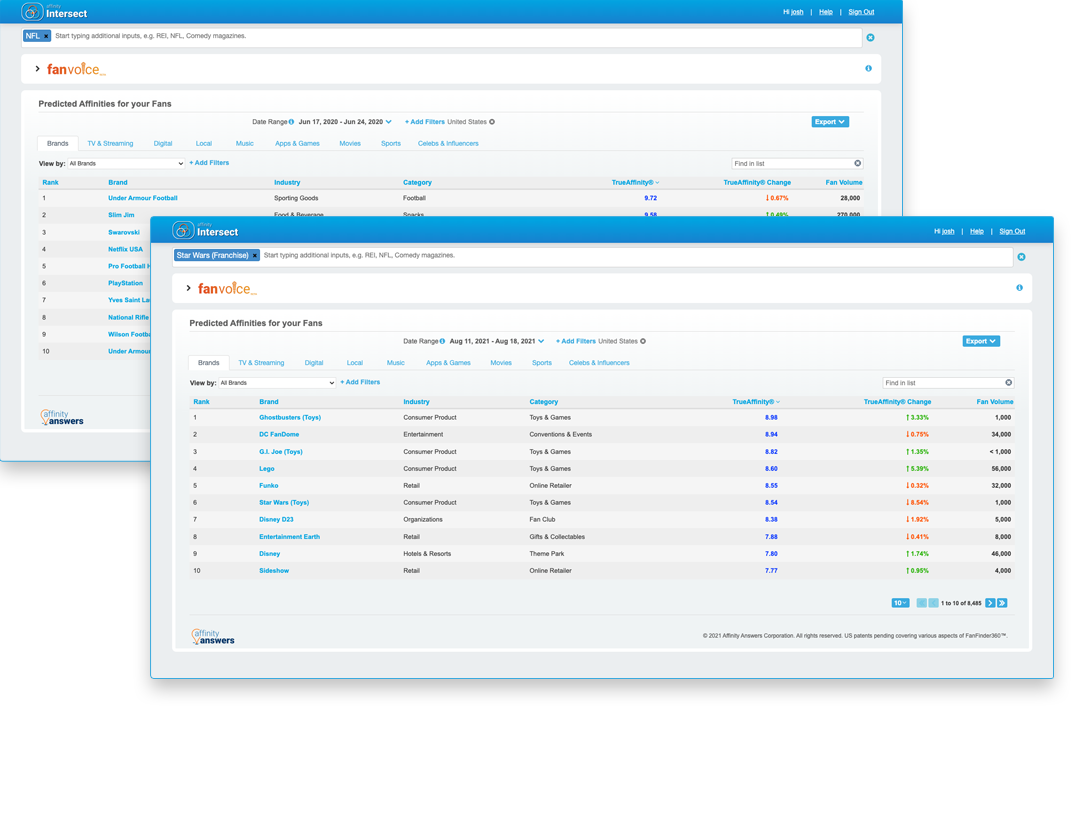Sort by TrueAffinity Change column in front window
The image size is (1088, 838).
point(897,402)
